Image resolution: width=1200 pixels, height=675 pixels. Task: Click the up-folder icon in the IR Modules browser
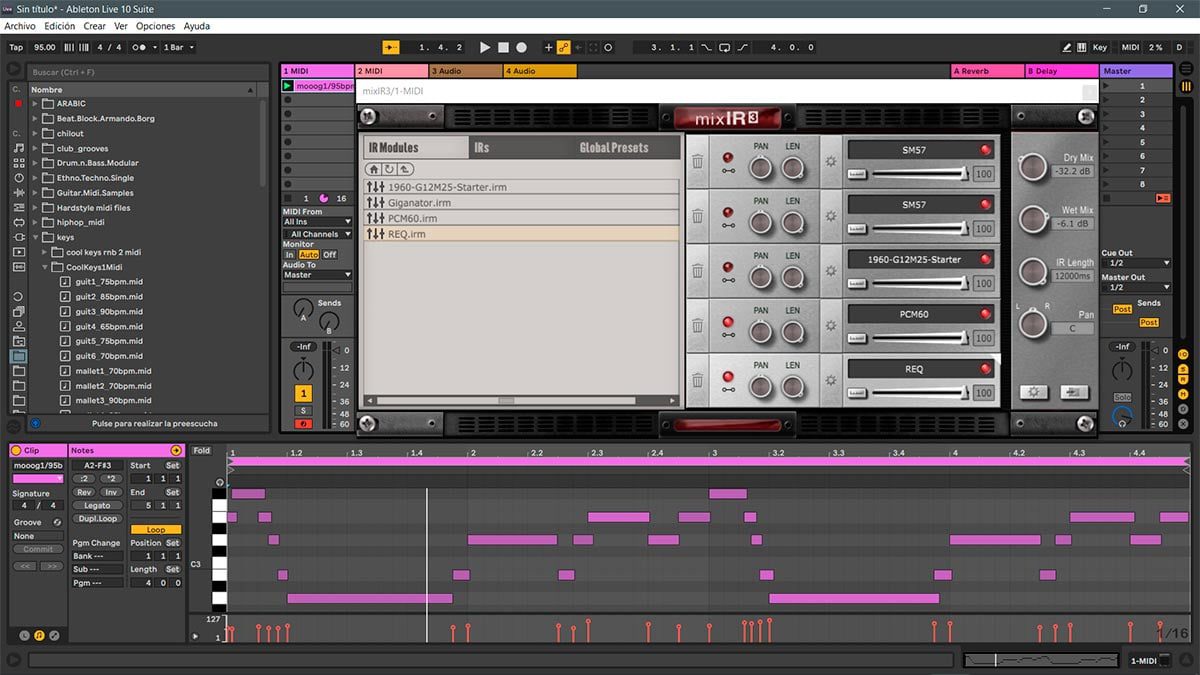pyautogui.click(x=405, y=169)
